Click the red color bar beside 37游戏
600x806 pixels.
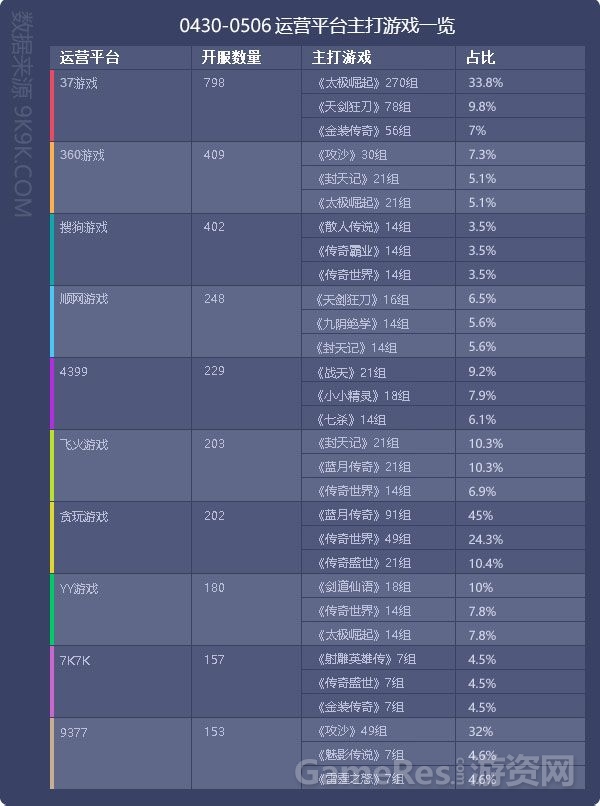pos(52,105)
